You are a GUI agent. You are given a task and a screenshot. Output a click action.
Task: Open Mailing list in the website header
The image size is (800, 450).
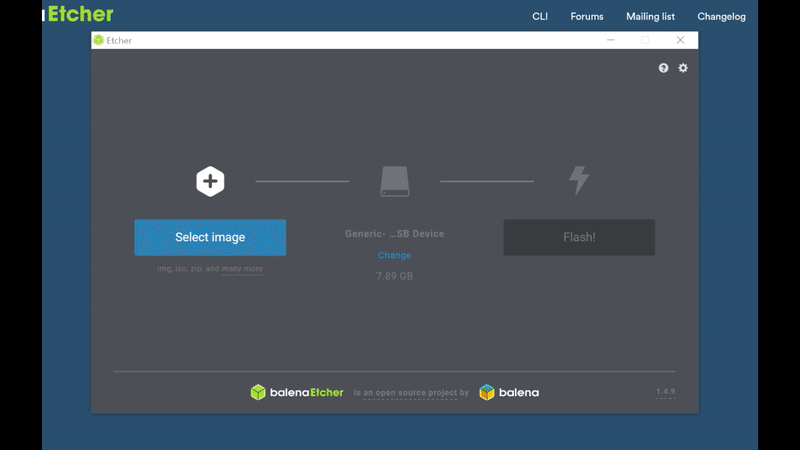650,16
